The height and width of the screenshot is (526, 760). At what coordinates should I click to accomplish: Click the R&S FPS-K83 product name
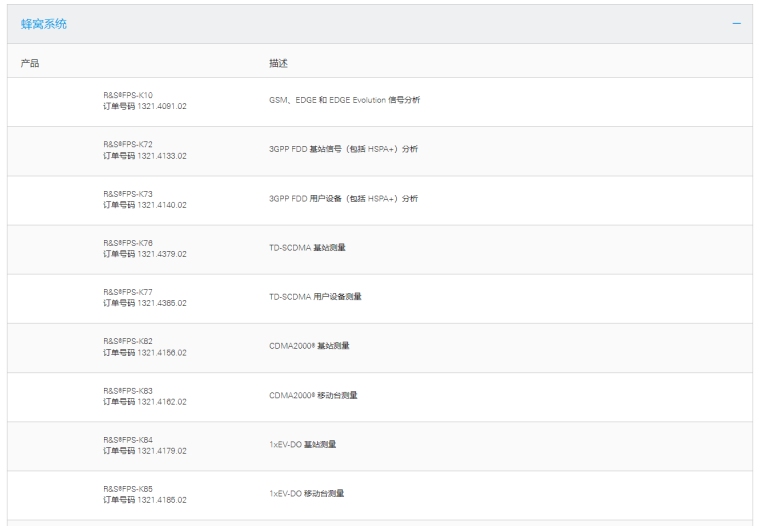click(128, 389)
